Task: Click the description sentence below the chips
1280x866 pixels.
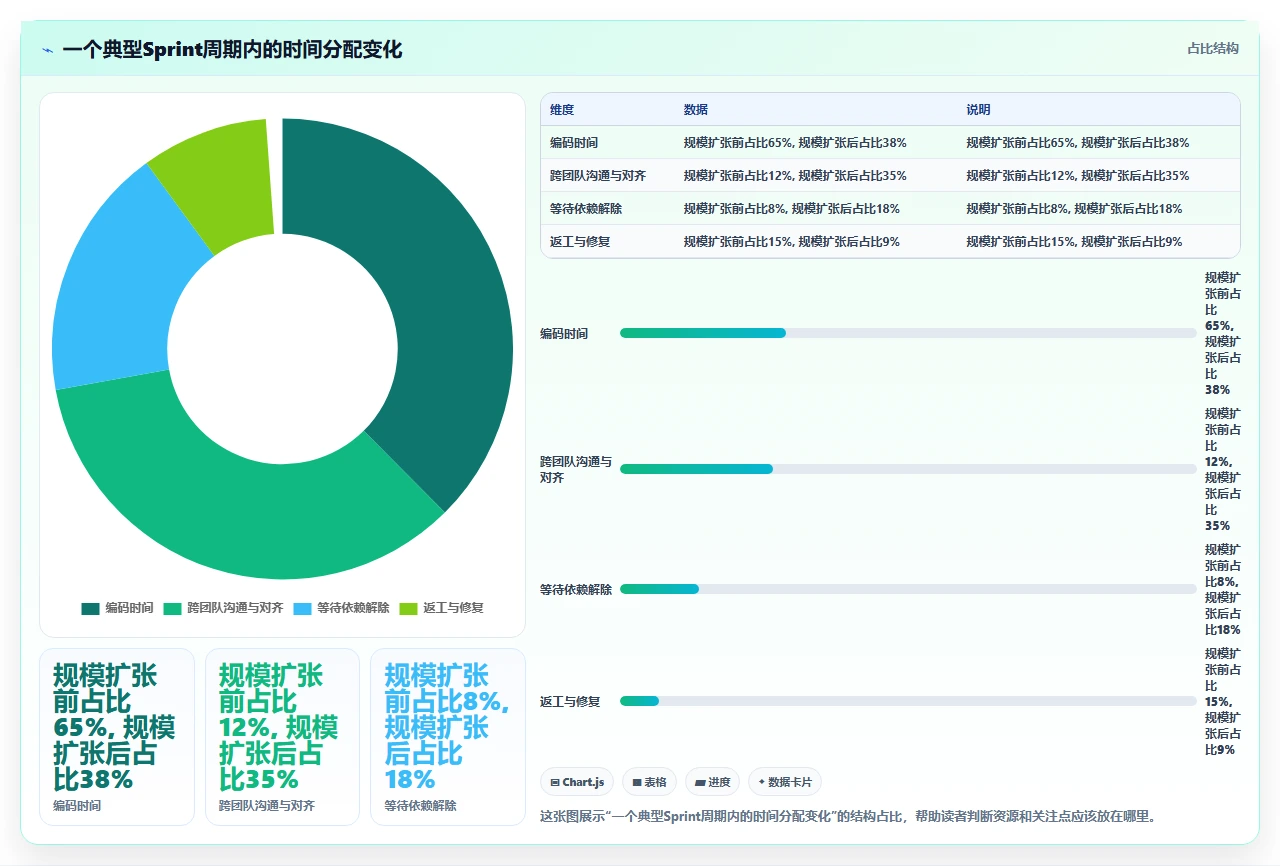Action: [849, 816]
